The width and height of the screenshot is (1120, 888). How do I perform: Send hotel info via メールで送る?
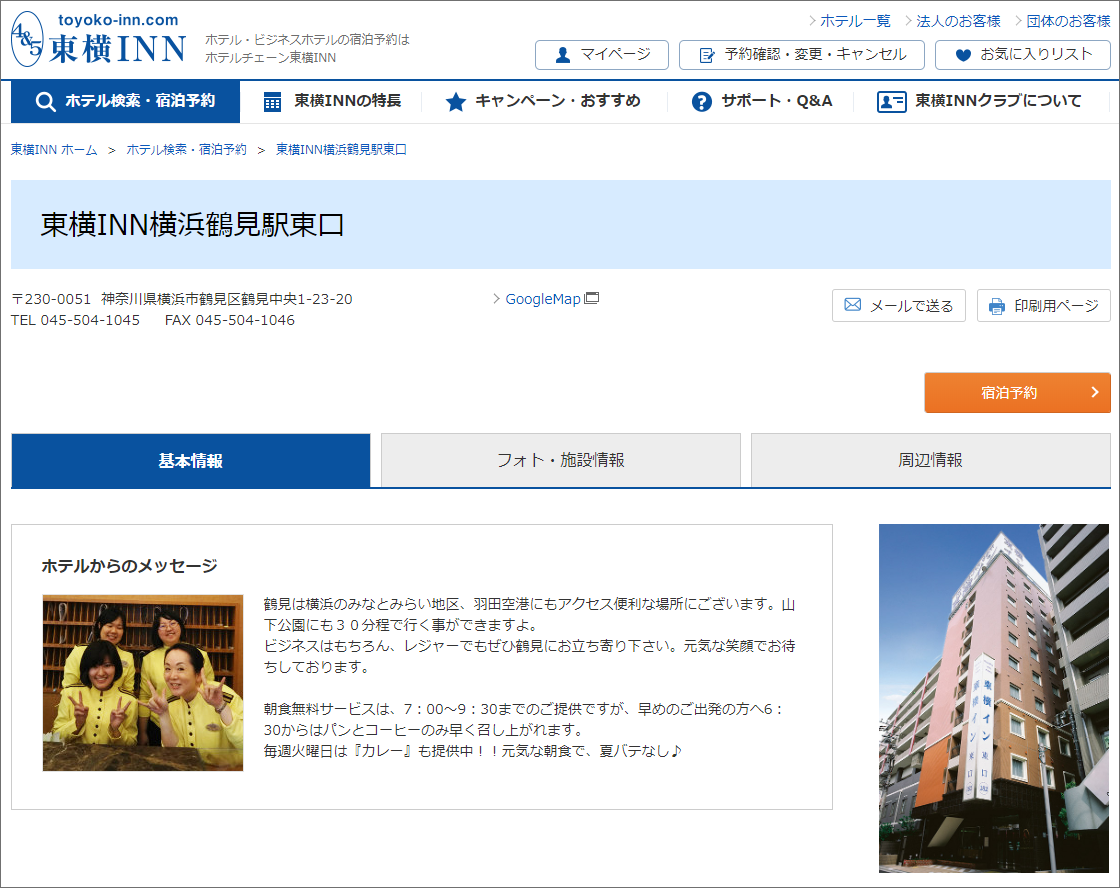[x=899, y=306]
